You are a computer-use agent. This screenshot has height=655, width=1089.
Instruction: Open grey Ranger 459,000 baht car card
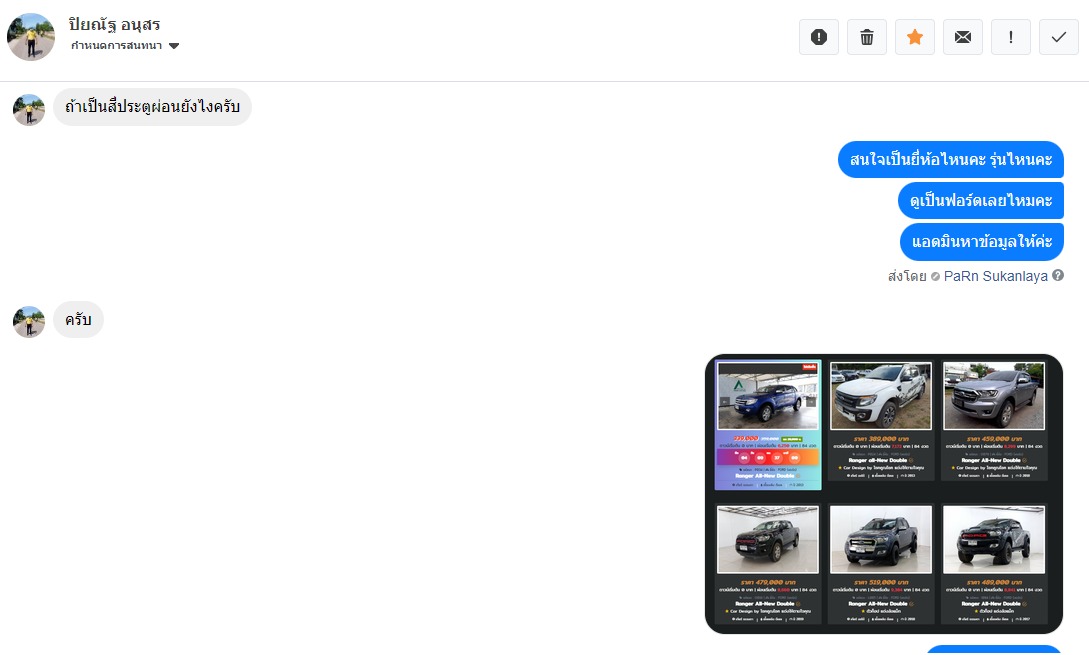click(x=994, y=420)
